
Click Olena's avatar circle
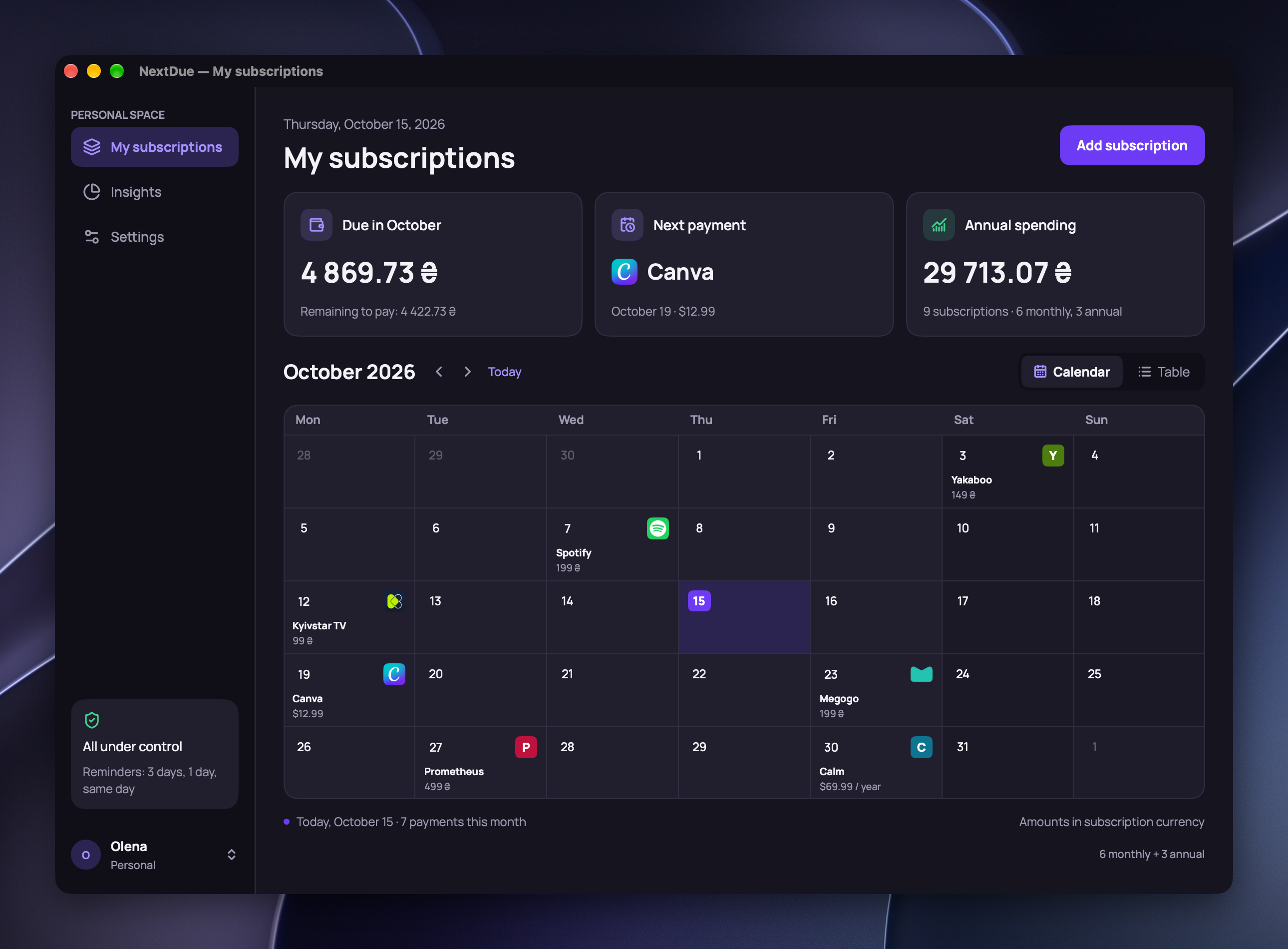pyautogui.click(x=86, y=855)
